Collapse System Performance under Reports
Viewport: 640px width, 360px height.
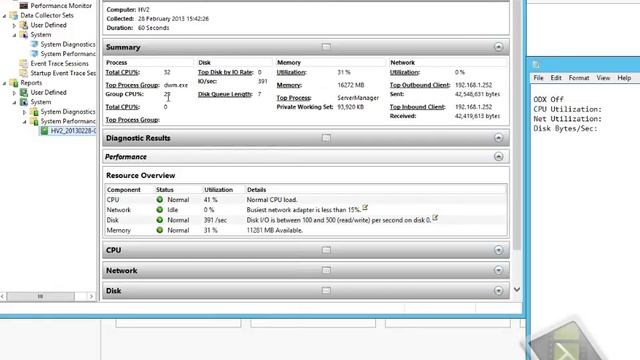pyautogui.click(x=24, y=122)
